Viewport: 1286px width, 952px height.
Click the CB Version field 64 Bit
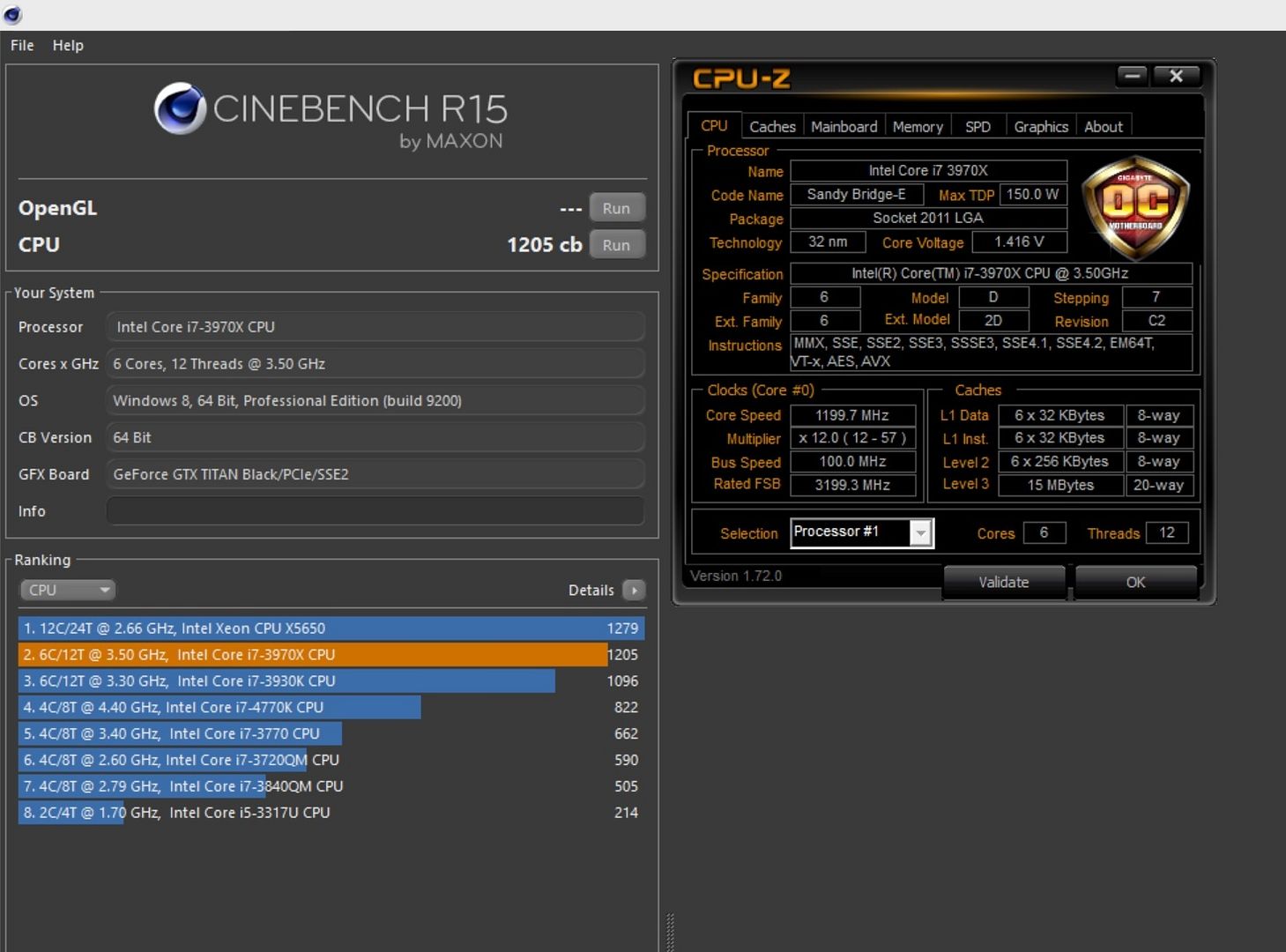point(375,438)
